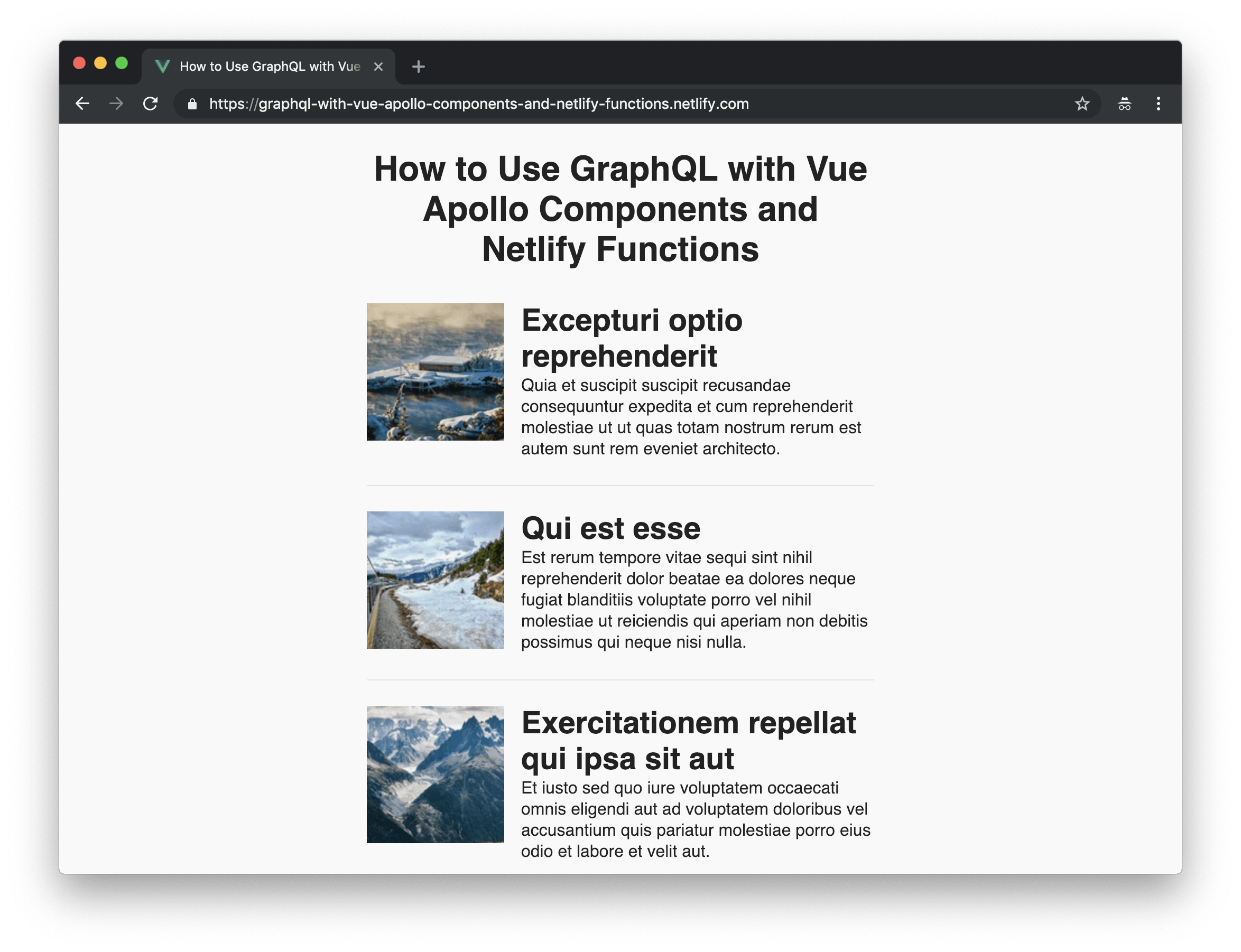Screen dimensions: 1241x952
Task: Click Exercitationem repellat qui ipsa heading
Action: [688, 740]
